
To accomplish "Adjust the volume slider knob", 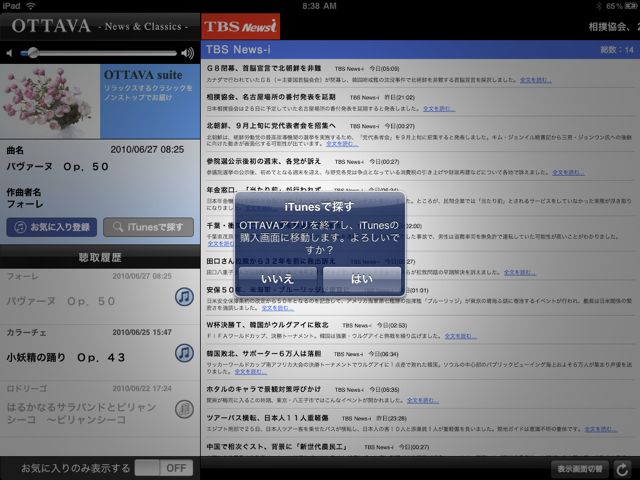I will (x=33, y=53).
